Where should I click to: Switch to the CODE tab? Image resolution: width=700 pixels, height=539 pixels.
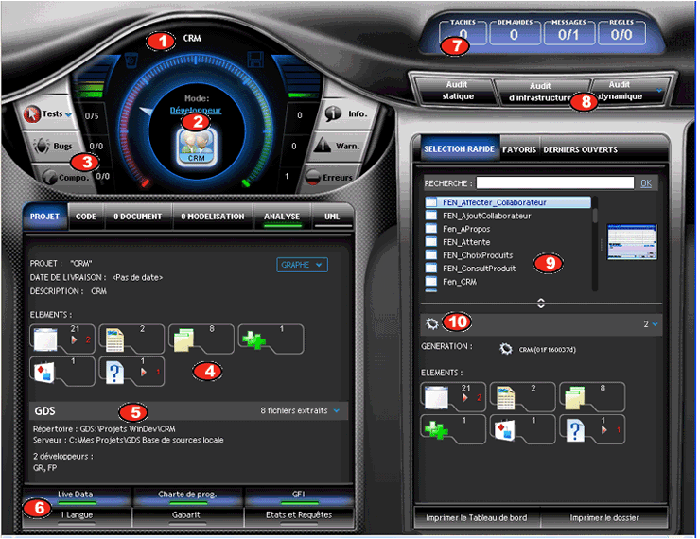click(86, 215)
